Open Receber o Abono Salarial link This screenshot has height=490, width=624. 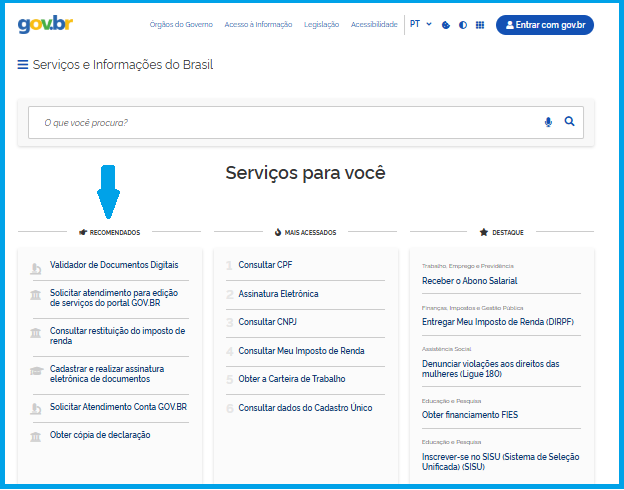(x=470, y=281)
